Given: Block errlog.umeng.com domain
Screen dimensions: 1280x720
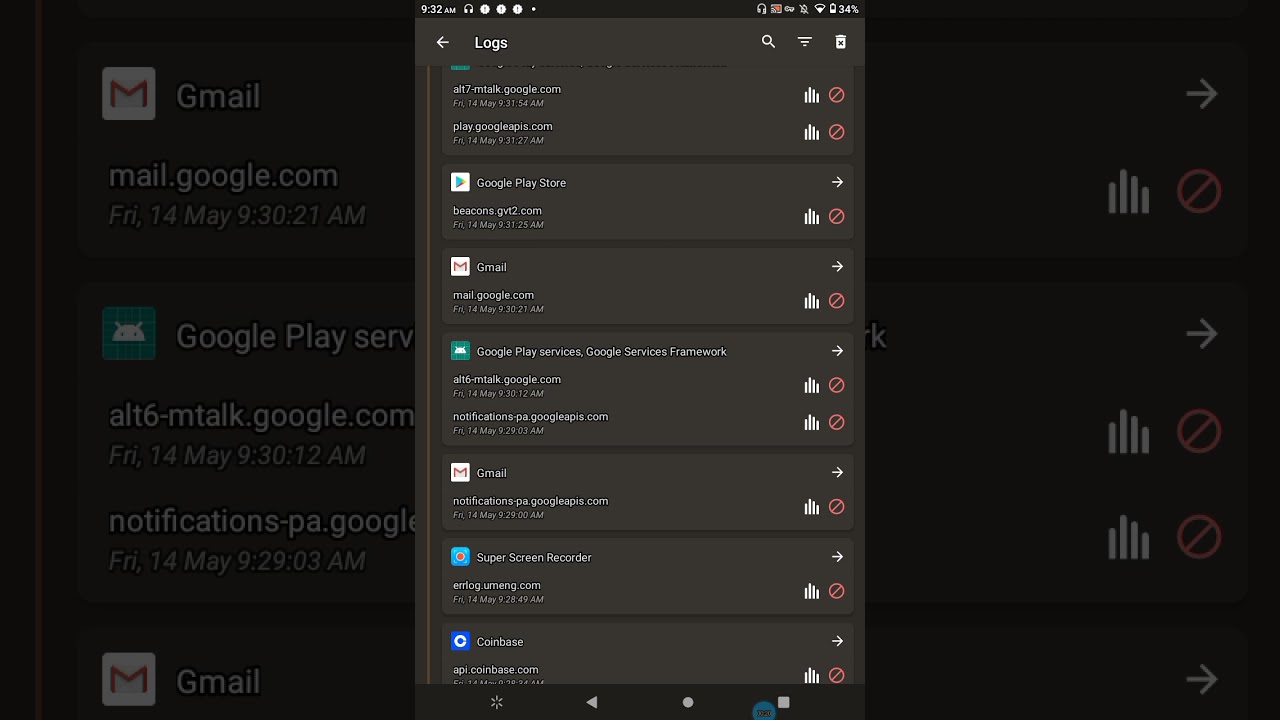Looking at the screenshot, I should pos(837,591).
